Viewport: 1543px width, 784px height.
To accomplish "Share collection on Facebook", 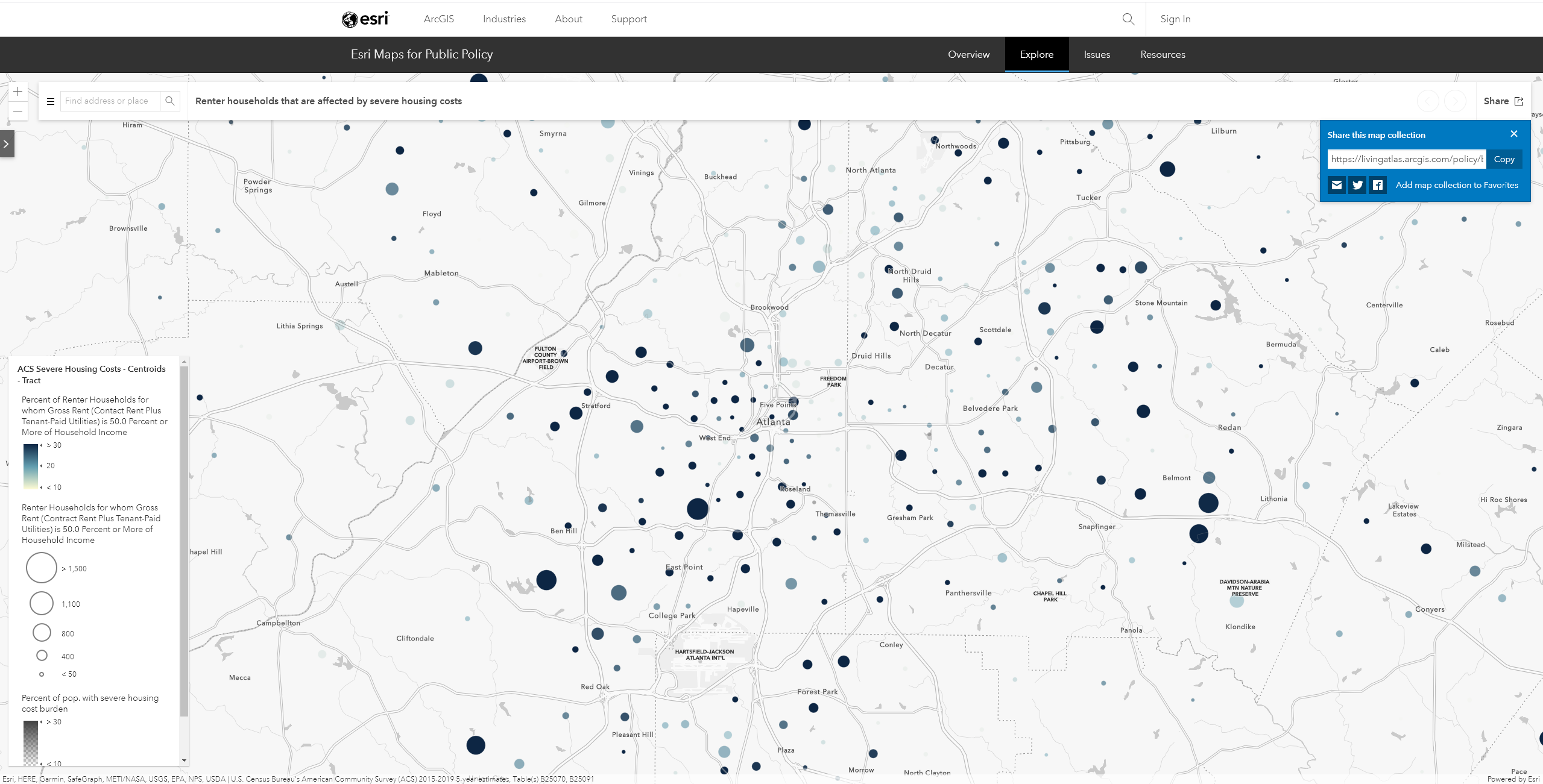I will tap(1378, 185).
